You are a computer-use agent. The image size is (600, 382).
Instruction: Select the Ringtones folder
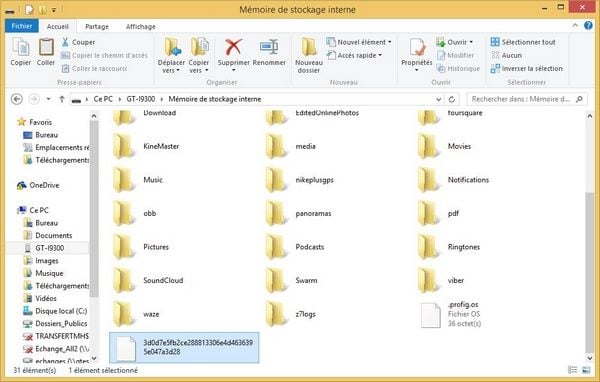tap(449, 247)
